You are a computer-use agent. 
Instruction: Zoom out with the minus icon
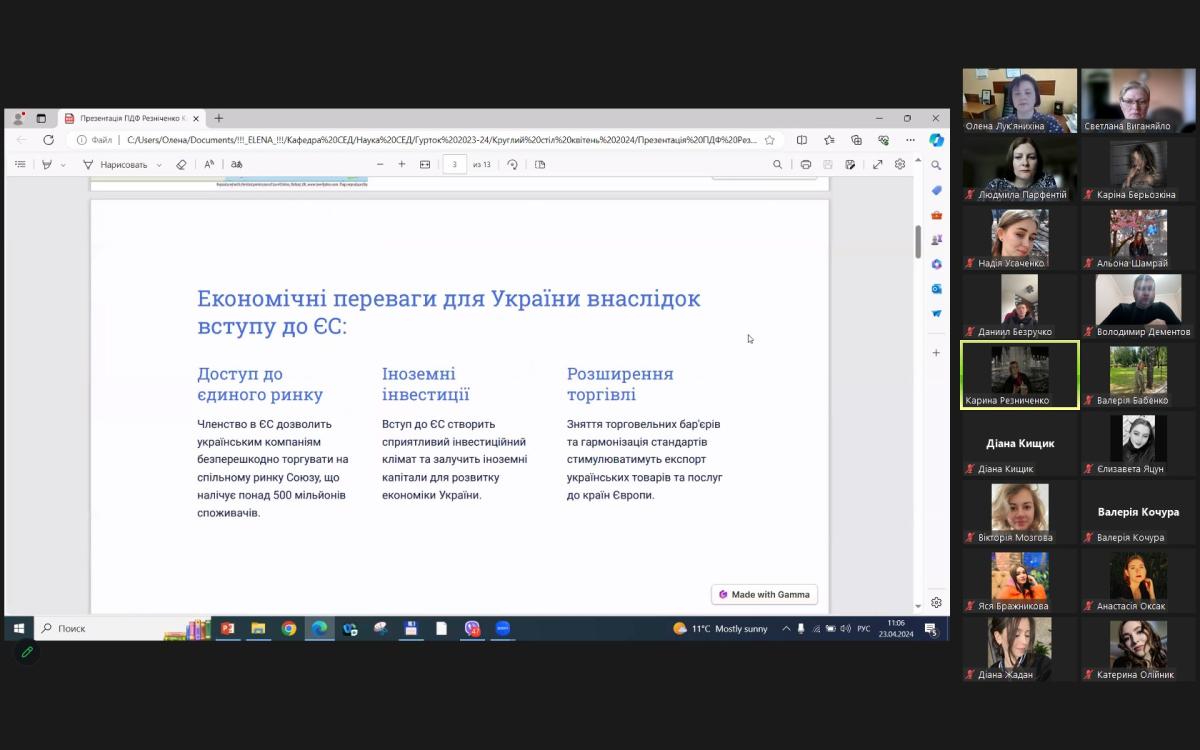pyautogui.click(x=380, y=165)
